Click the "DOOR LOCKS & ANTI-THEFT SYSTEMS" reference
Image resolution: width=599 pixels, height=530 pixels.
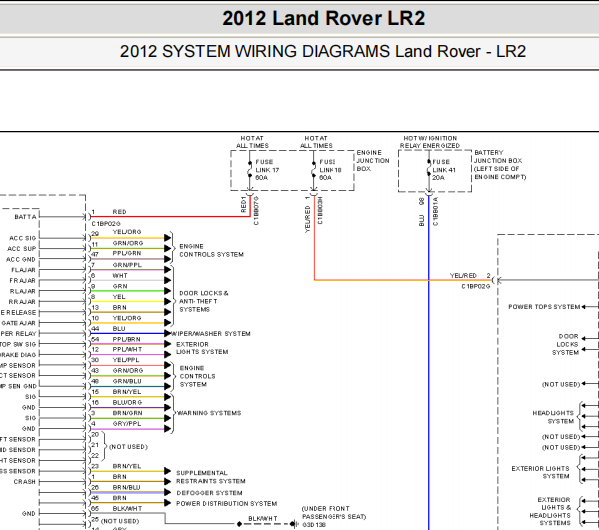click(x=204, y=301)
